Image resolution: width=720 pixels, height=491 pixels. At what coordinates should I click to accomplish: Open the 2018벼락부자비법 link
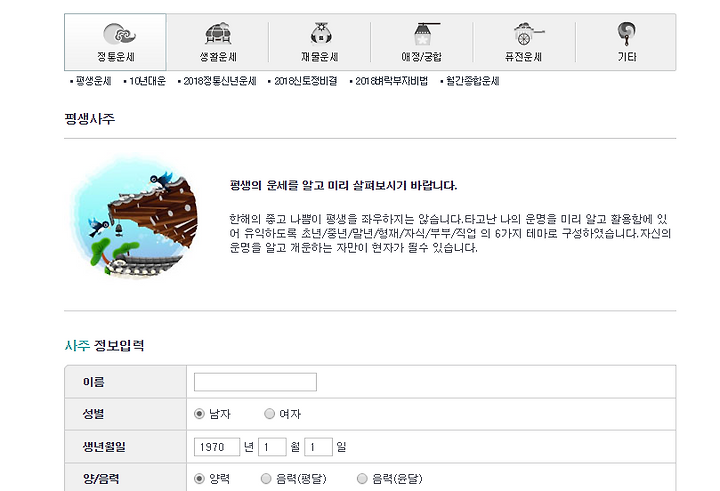pos(391,81)
